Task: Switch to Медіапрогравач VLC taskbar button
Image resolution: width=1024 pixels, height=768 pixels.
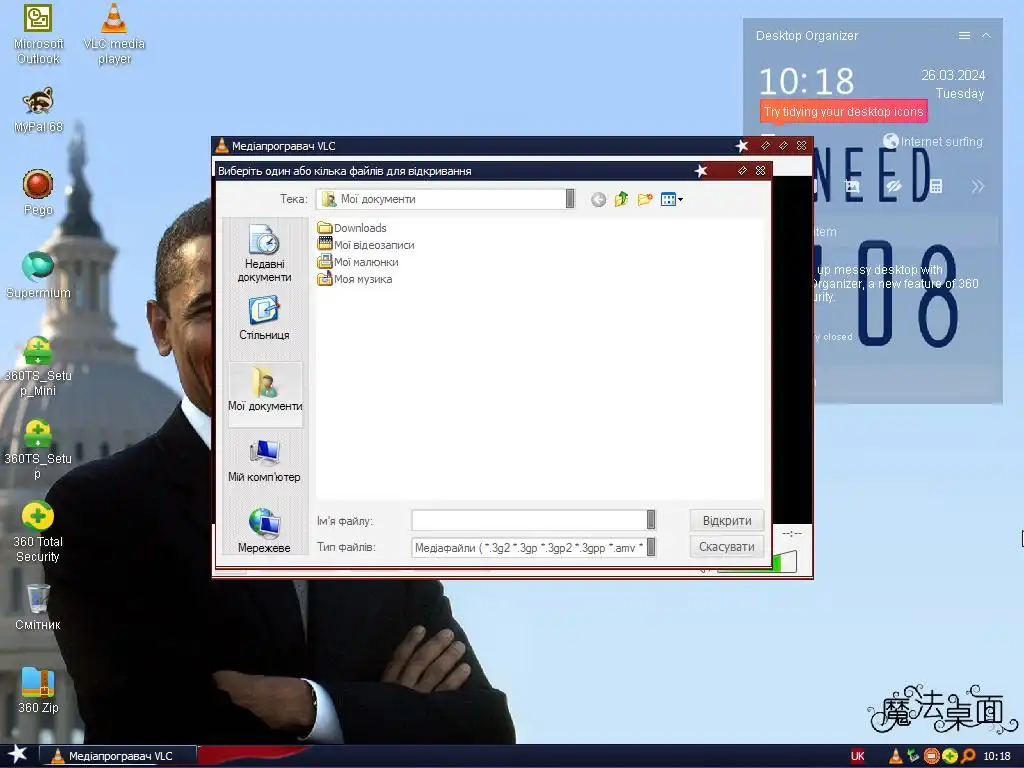Action: click(x=118, y=756)
